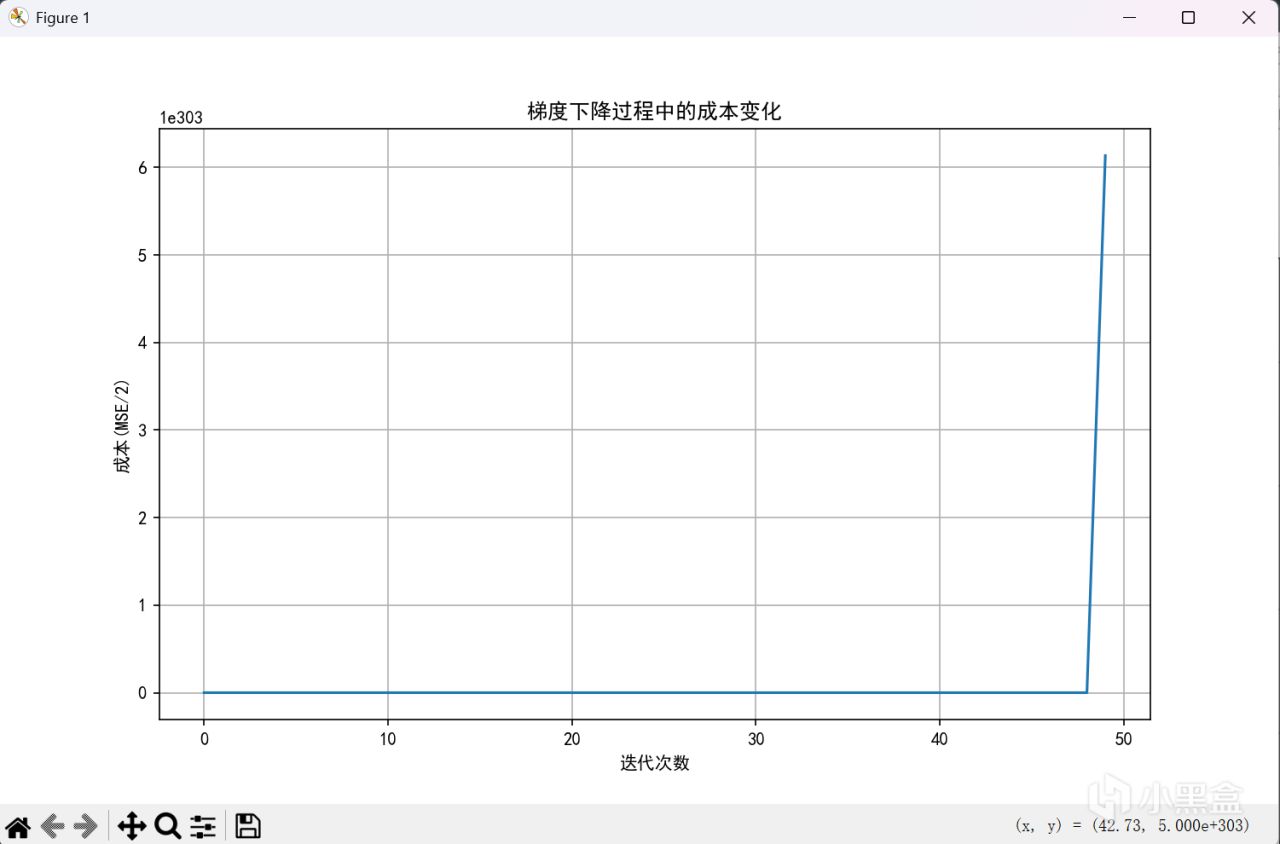Click the x-axis tick label 50
This screenshot has height=844, width=1280.
coord(1123,739)
